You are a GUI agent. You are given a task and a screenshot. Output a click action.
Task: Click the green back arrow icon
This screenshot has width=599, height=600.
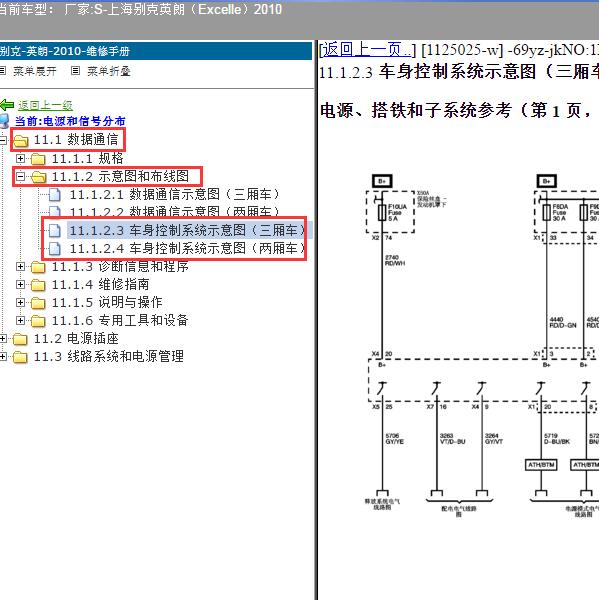[7, 104]
